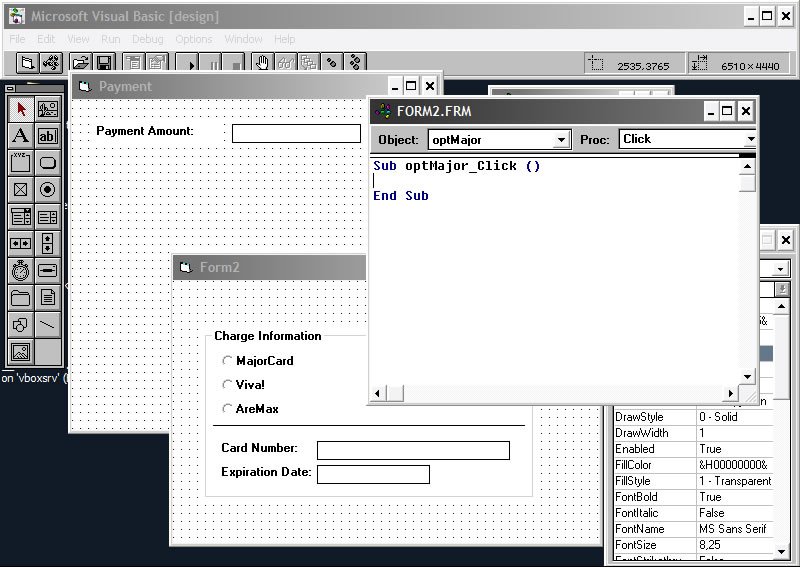Click the Calls toolbar icon
Viewport: 800px width, 567px height.
coord(309,63)
